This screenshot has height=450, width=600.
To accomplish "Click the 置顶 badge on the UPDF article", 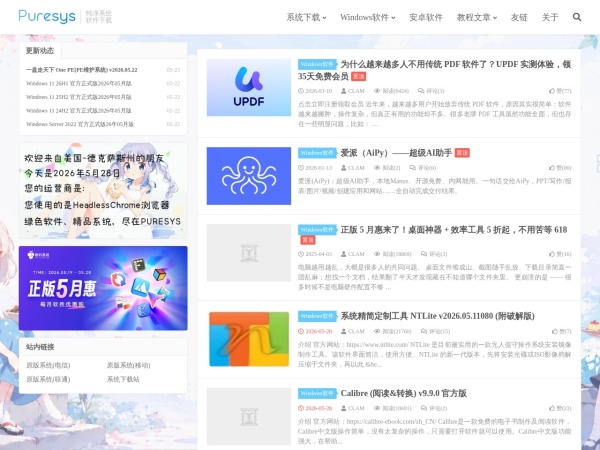I will pyautogui.click(x=359, y=77).
